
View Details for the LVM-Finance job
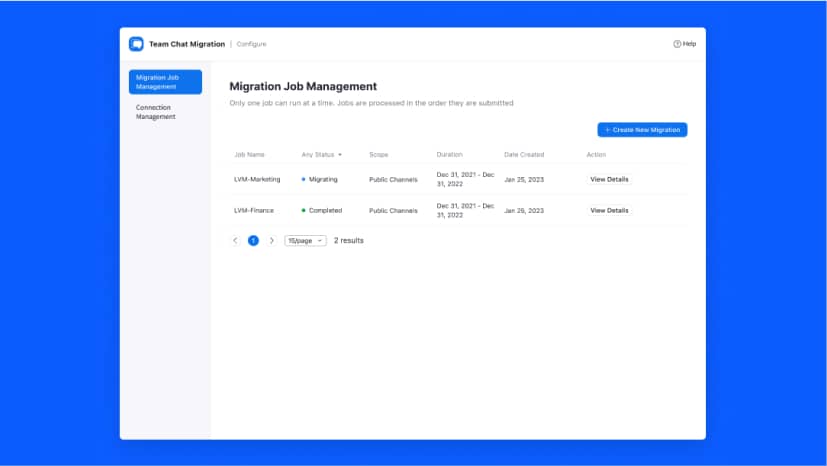pos(609,211)
